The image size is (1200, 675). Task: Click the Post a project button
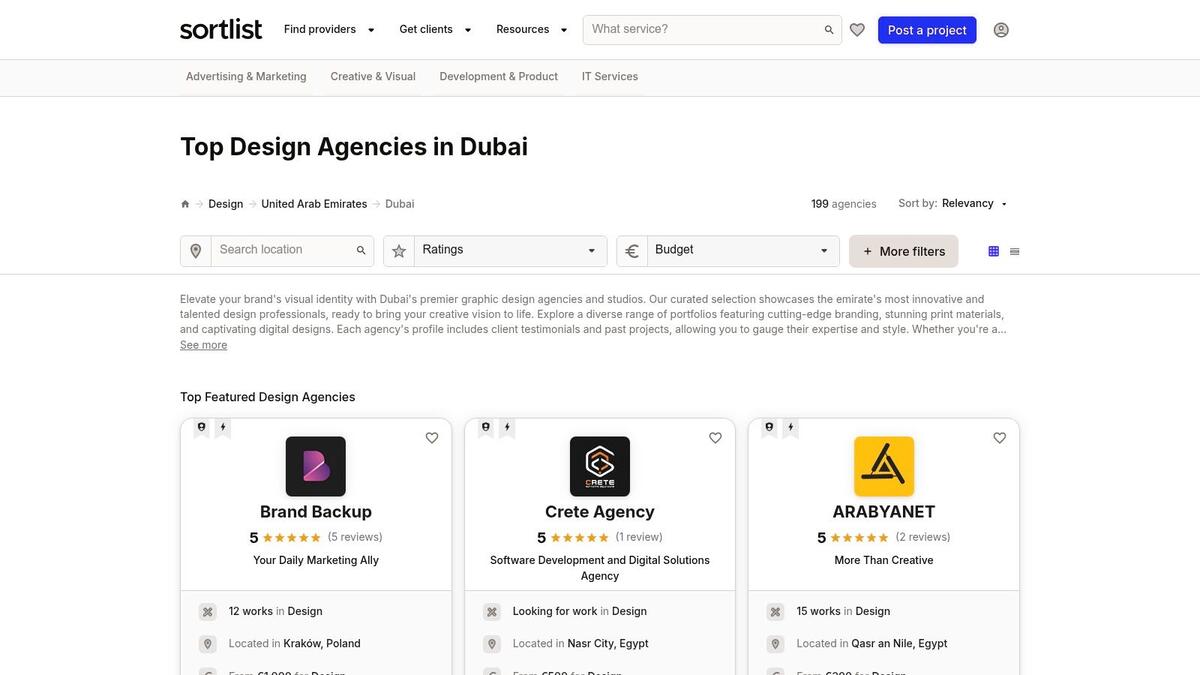point(927,28)
